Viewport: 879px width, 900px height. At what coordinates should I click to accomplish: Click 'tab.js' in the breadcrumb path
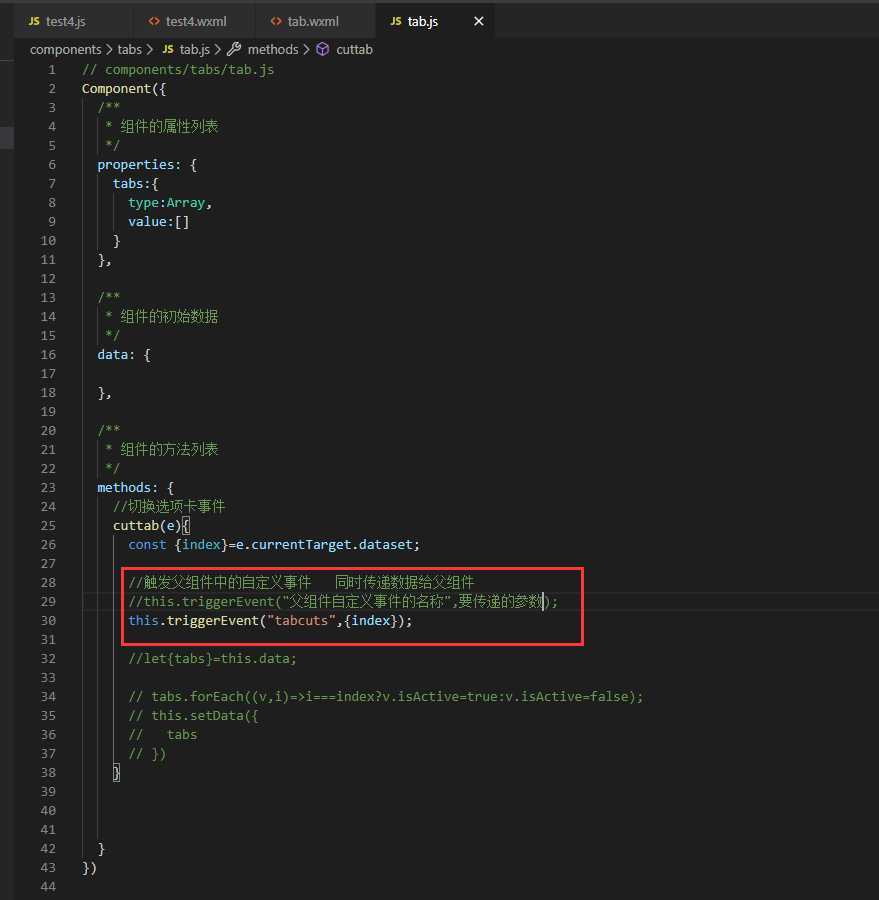pyautogui.click(x=195, y=50)
